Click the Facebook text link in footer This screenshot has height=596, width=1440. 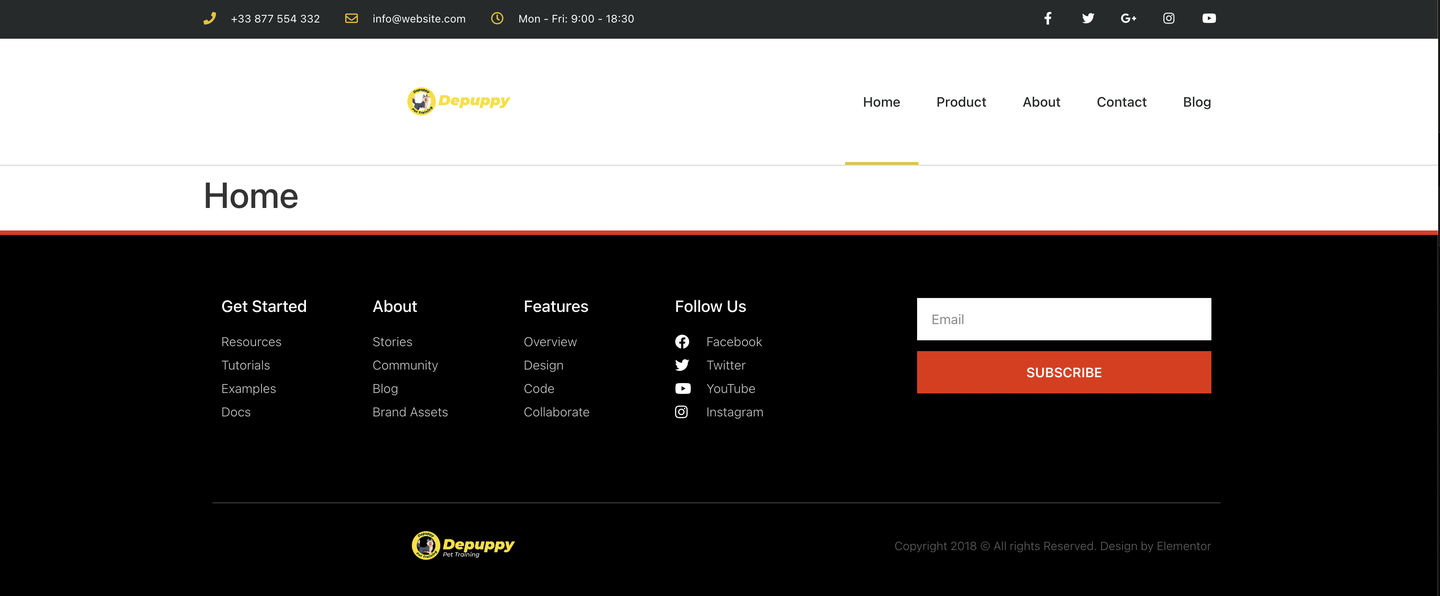734,342
